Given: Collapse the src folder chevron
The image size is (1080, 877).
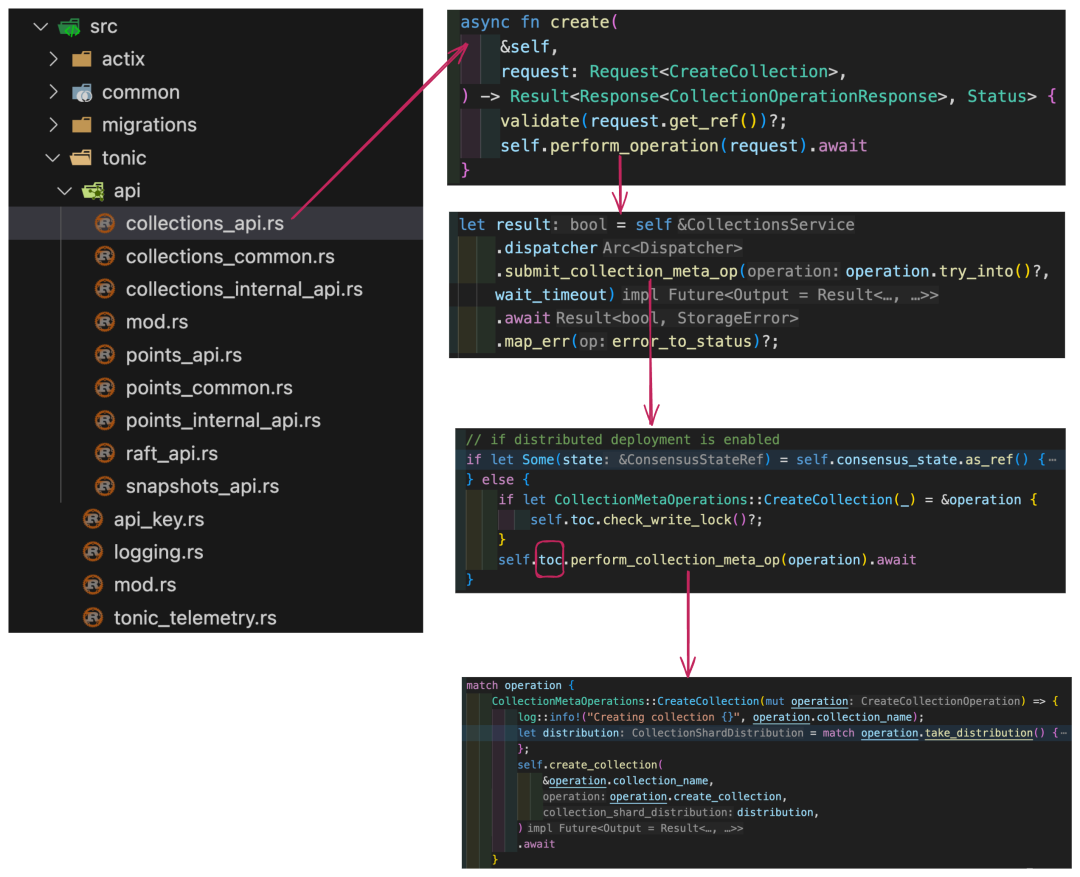Looking at the screenshot, I should (41, 27).
